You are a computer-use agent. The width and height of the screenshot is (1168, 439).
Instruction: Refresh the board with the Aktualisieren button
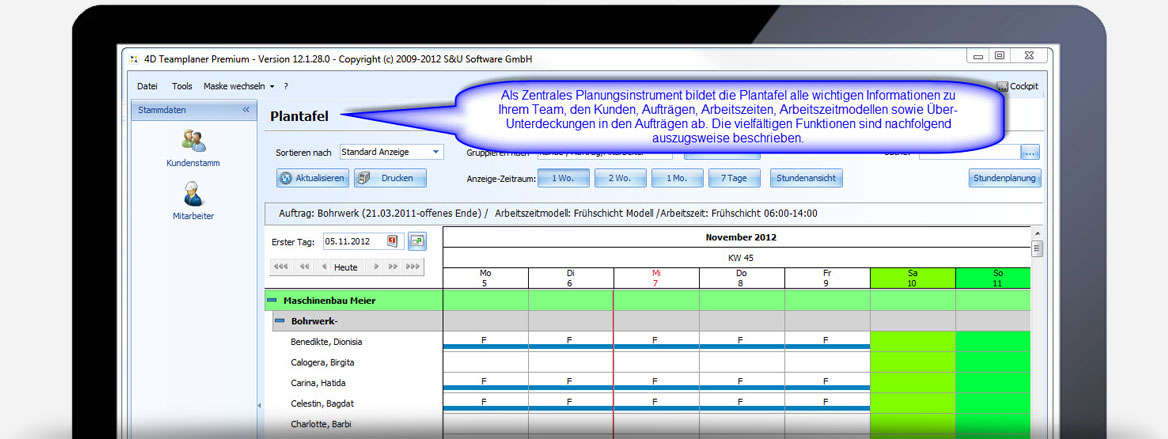[312, 178]
